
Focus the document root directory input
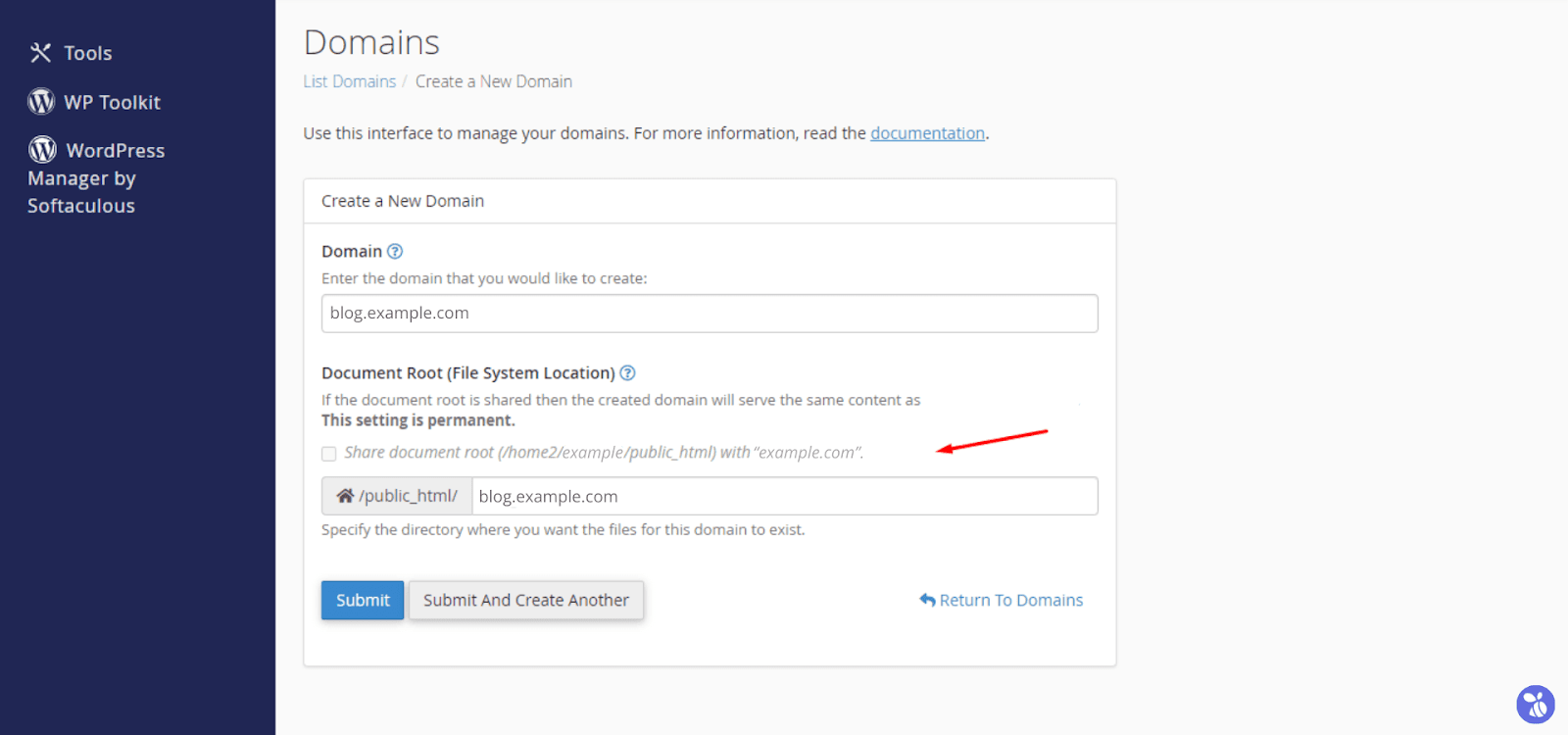pyautogui.click(x=785, y=496)
